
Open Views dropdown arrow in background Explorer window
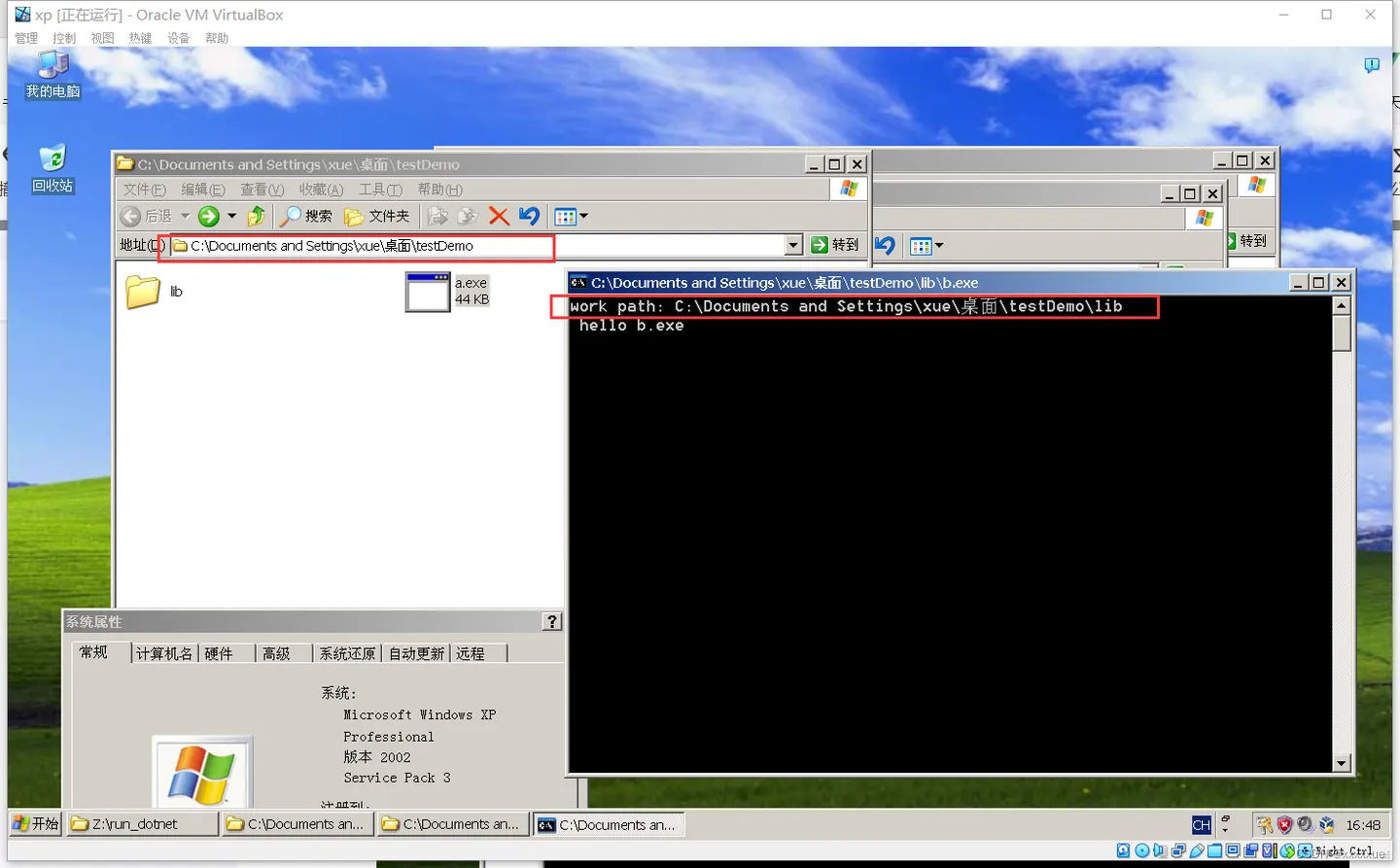point(939,246)
